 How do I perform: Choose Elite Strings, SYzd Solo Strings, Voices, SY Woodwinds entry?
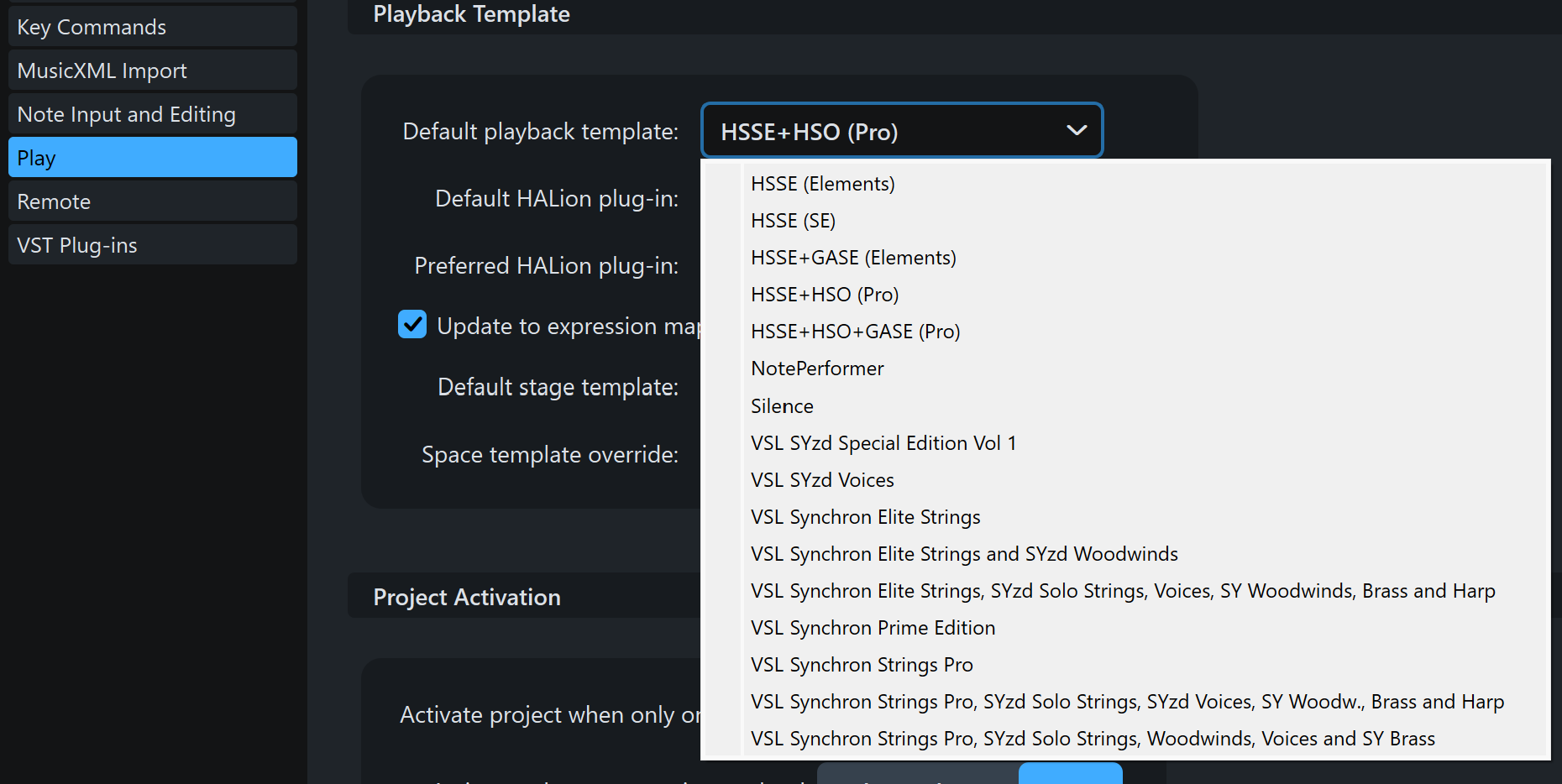1125,591
